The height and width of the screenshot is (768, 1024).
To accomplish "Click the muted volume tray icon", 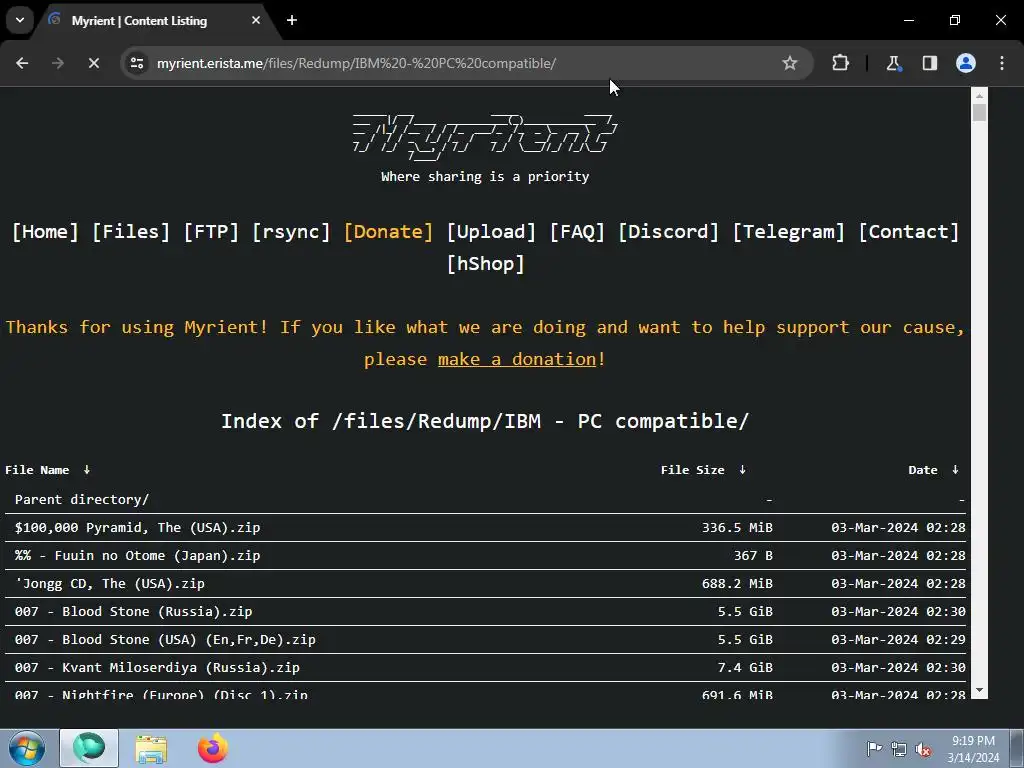I will pyautogui.click(x=923, y=749).
